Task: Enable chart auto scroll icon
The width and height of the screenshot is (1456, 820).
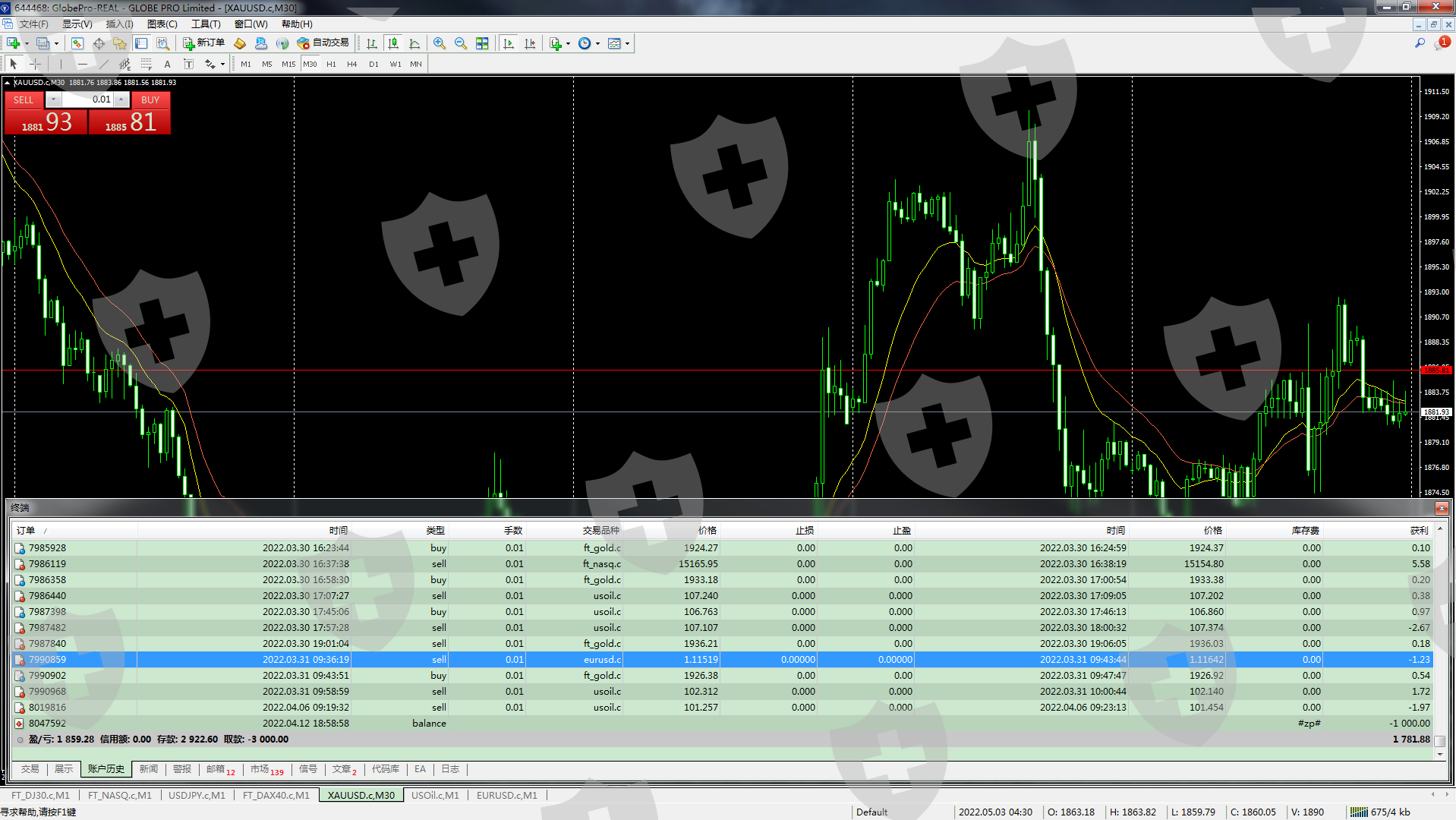Action: 509,43
